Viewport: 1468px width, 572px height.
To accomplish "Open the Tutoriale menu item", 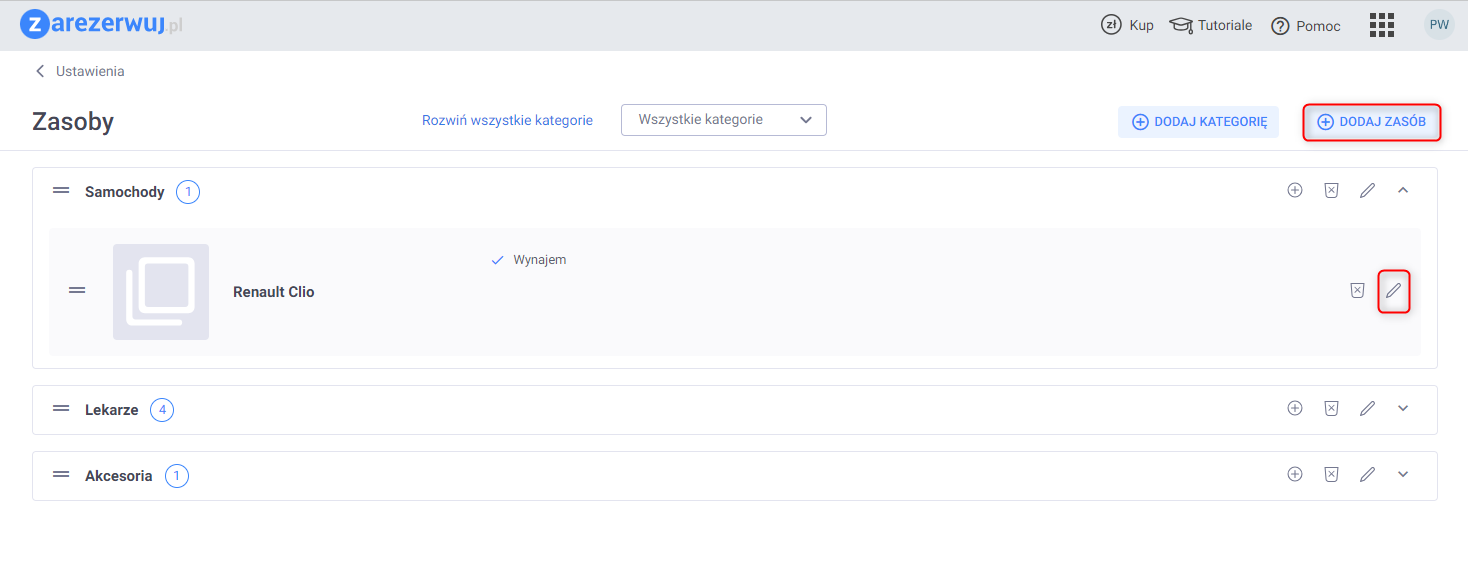I will click(1211, 26).
